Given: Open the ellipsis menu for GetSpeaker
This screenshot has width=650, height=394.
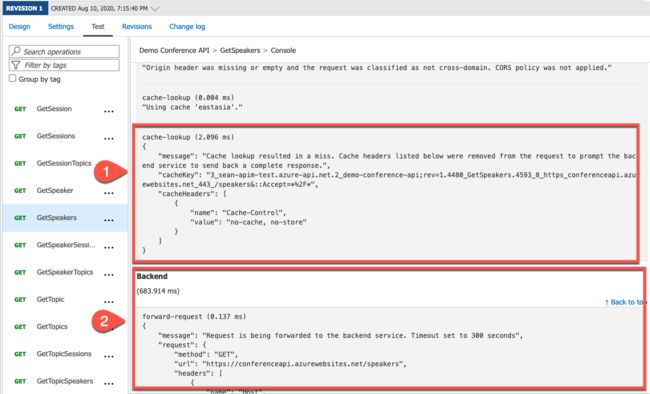Looking at the screenshot, I should pyautogui.click(x=109, y=193).
